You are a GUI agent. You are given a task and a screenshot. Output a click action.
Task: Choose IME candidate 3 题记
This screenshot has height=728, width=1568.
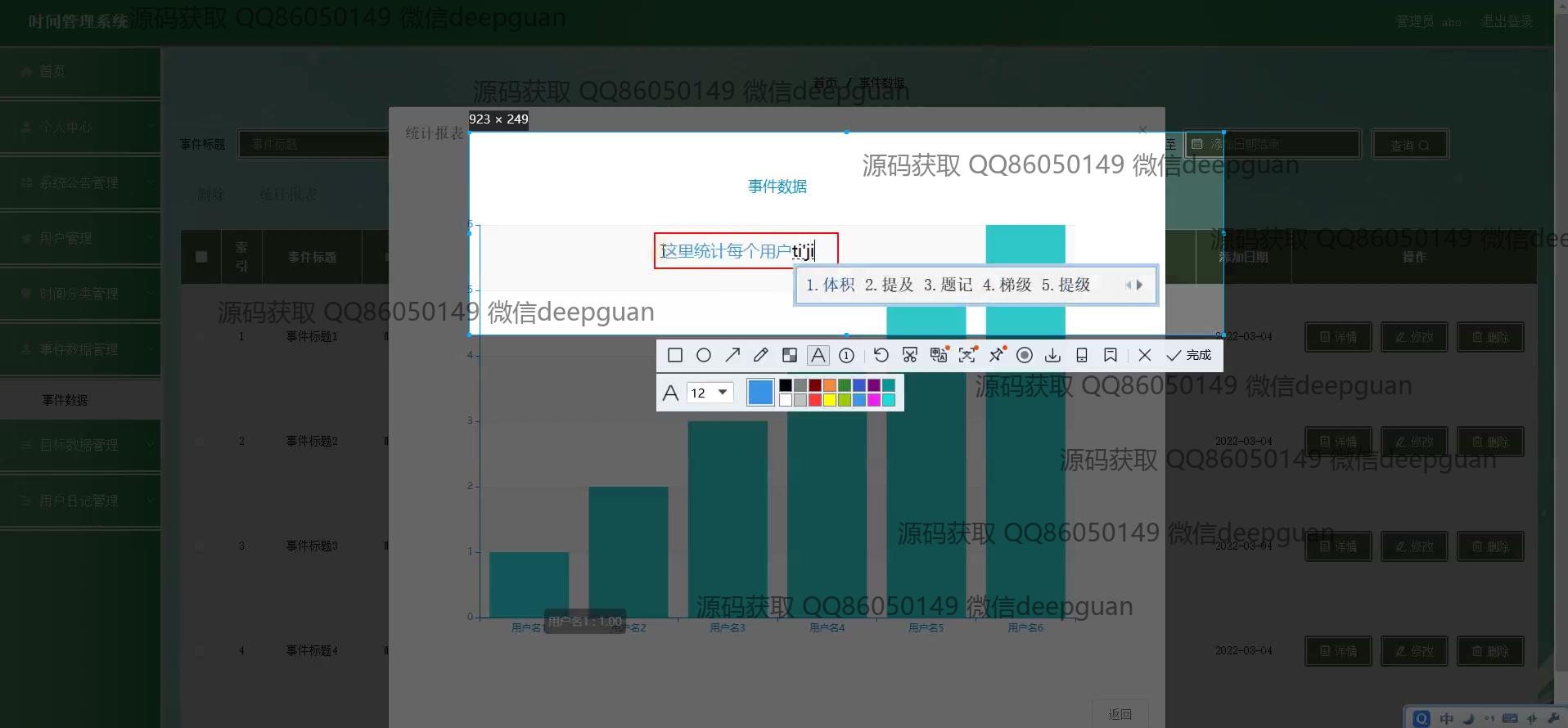pyautogui.click(x=948, y=285)
